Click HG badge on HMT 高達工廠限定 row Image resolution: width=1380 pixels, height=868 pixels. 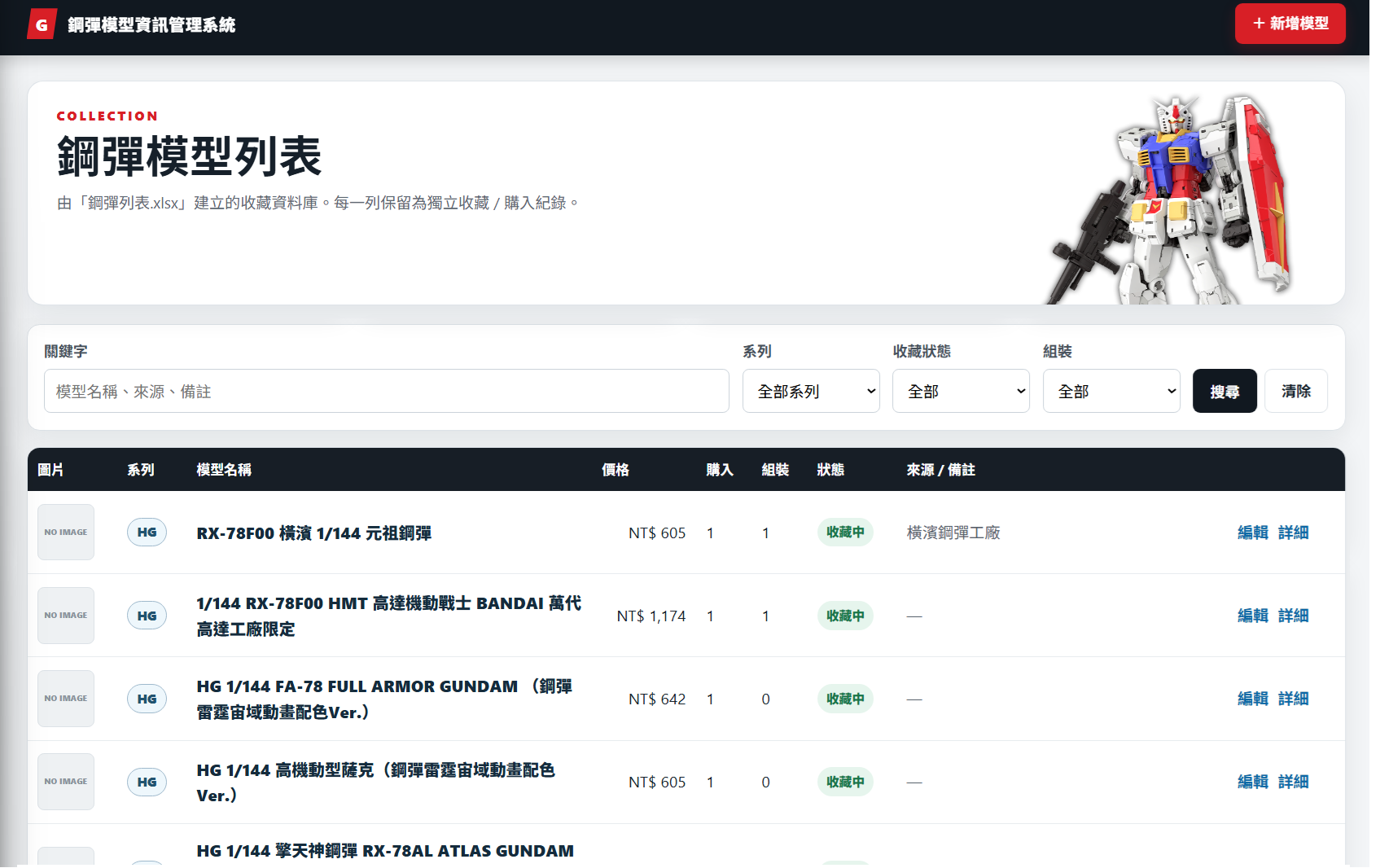(147, 616)
